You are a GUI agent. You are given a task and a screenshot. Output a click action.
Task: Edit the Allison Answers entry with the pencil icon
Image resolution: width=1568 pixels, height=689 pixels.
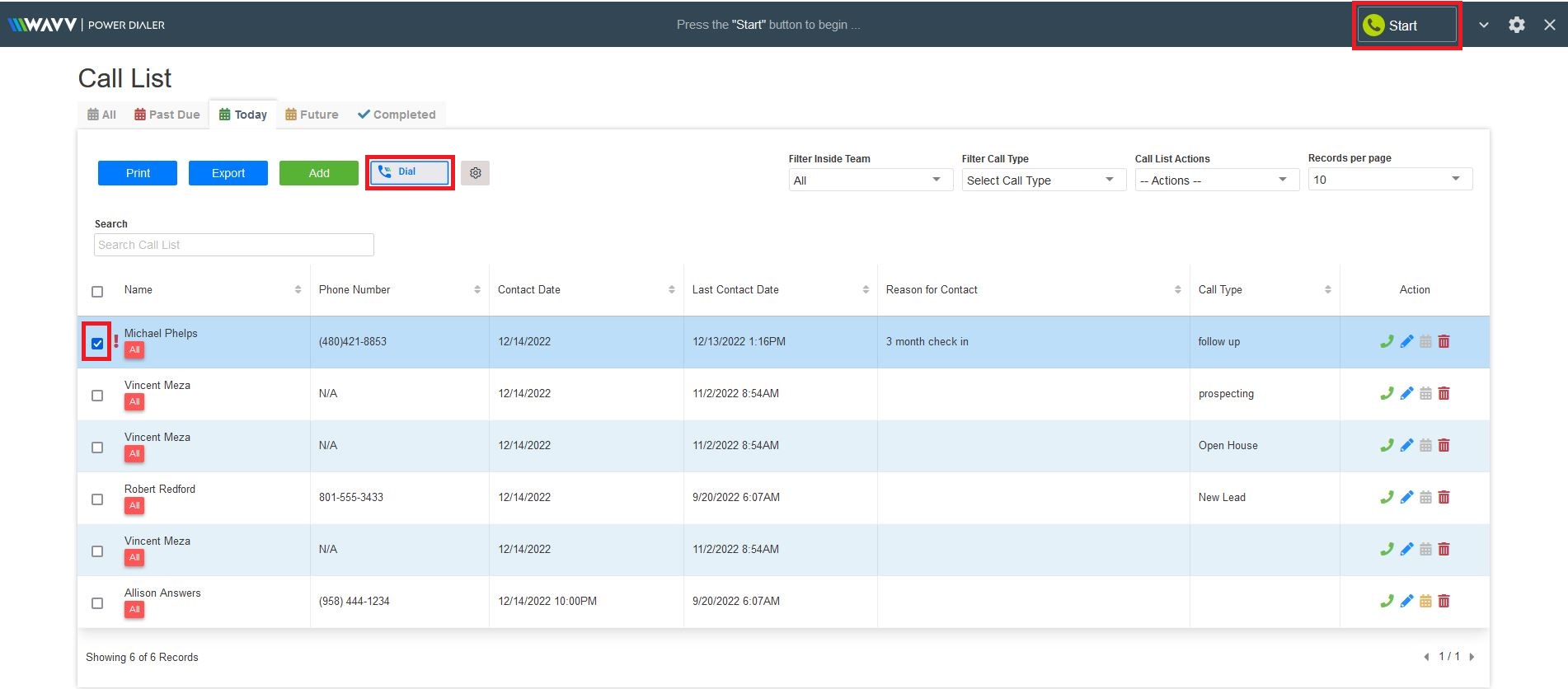coord(1406,601)
